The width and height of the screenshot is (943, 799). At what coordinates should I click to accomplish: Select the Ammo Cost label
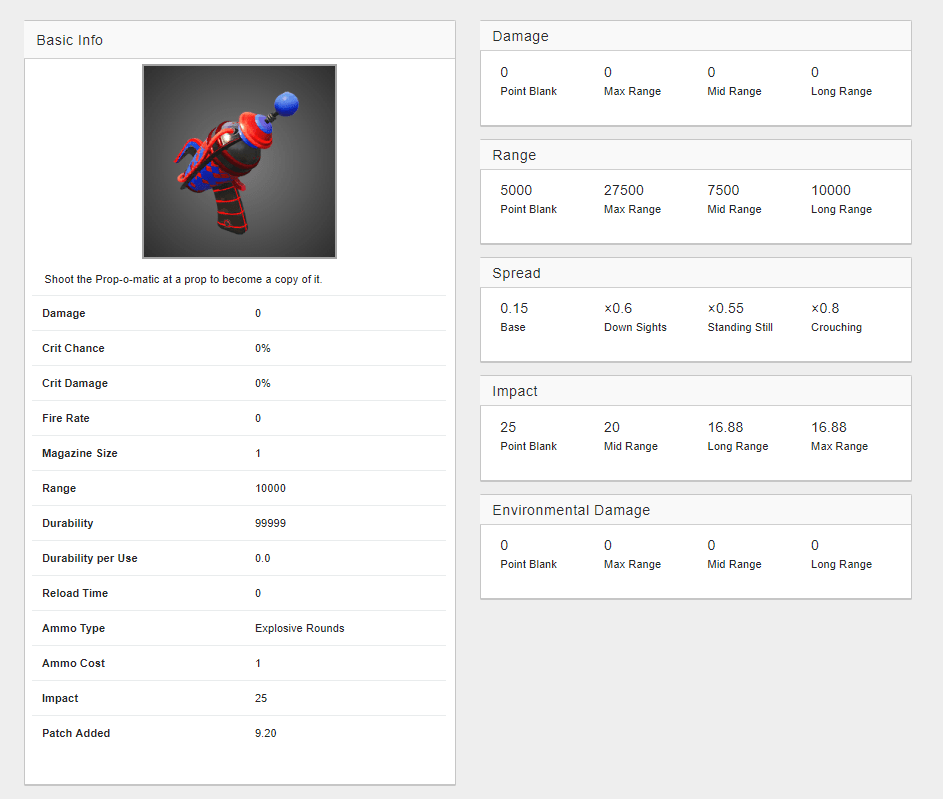click(73, 663)
